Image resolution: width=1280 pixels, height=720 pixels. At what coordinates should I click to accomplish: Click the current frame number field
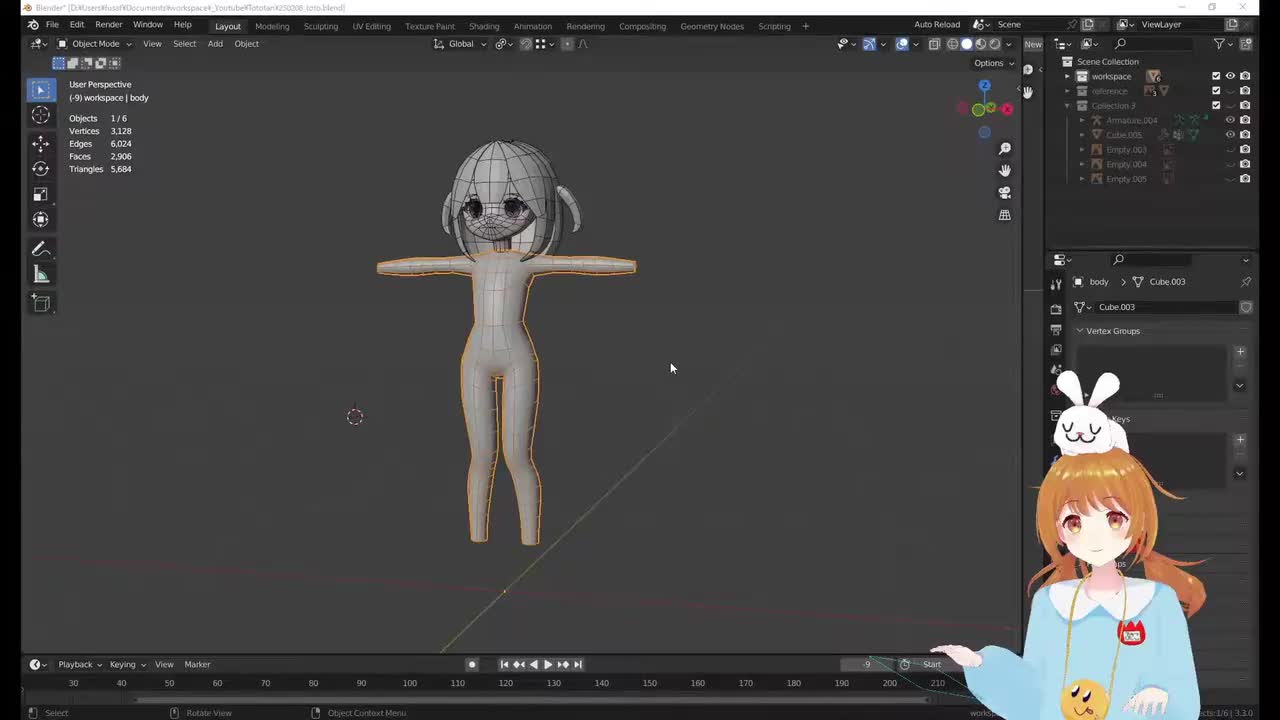(866, 664)
